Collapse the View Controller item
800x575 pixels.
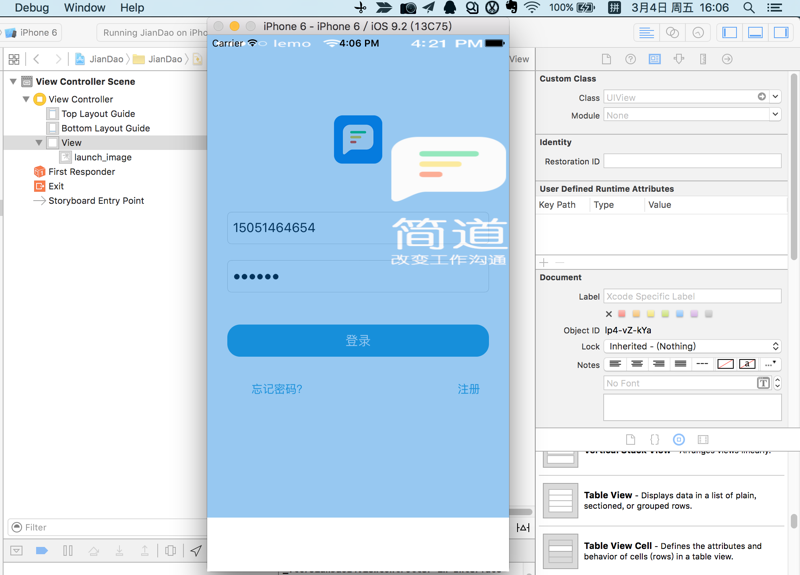[x=26, y=99]
